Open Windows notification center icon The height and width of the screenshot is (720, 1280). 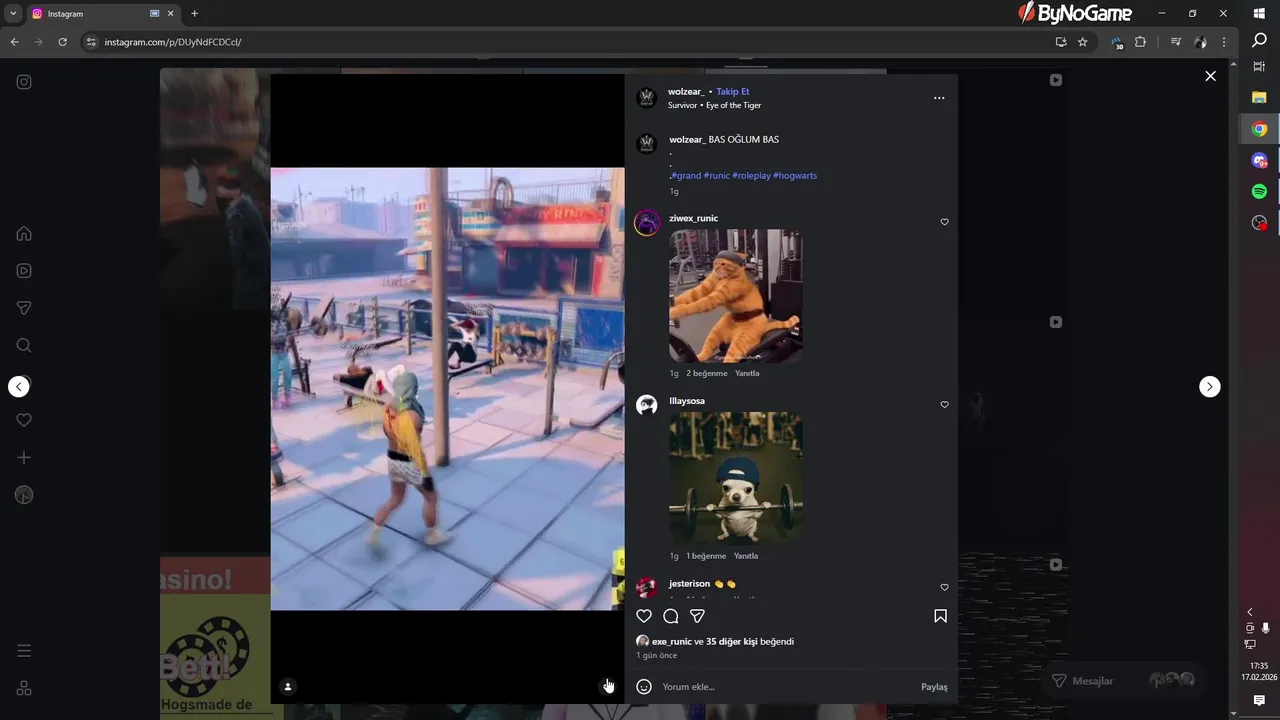[x=1259, y=701]
